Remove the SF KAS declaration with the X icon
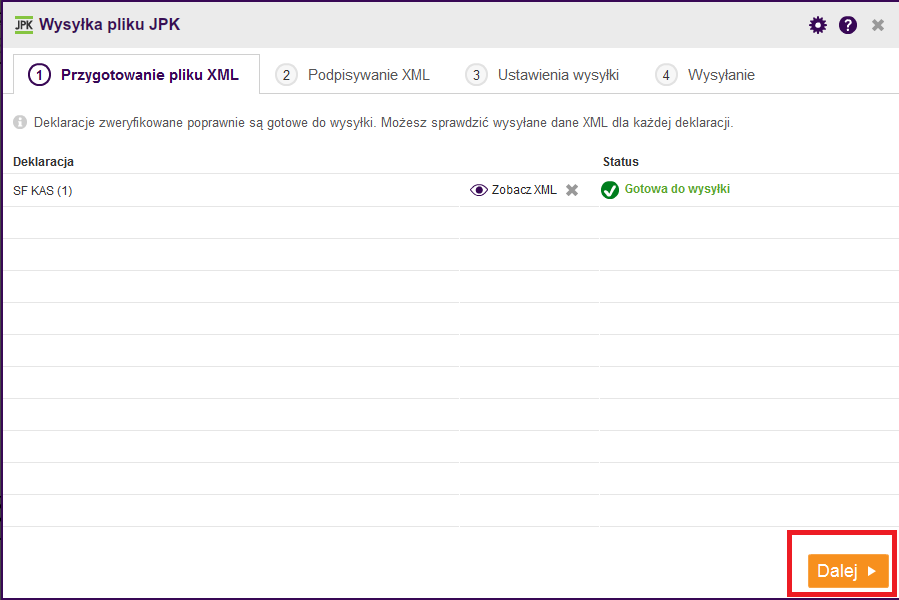The height and width of the screenshot is (600, 899). 572,190
